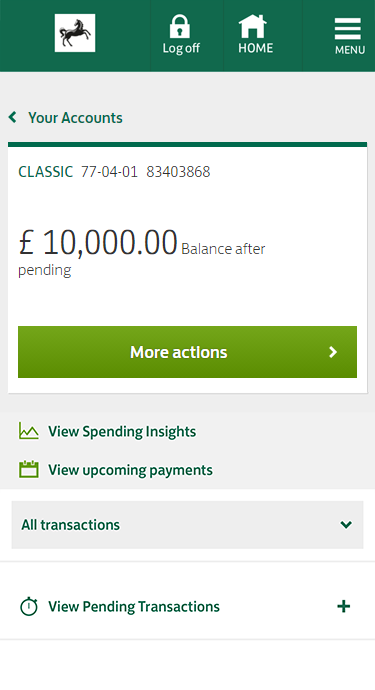Click the padlock Log off icon
The image size is (375, 690).
pos(180,26)
